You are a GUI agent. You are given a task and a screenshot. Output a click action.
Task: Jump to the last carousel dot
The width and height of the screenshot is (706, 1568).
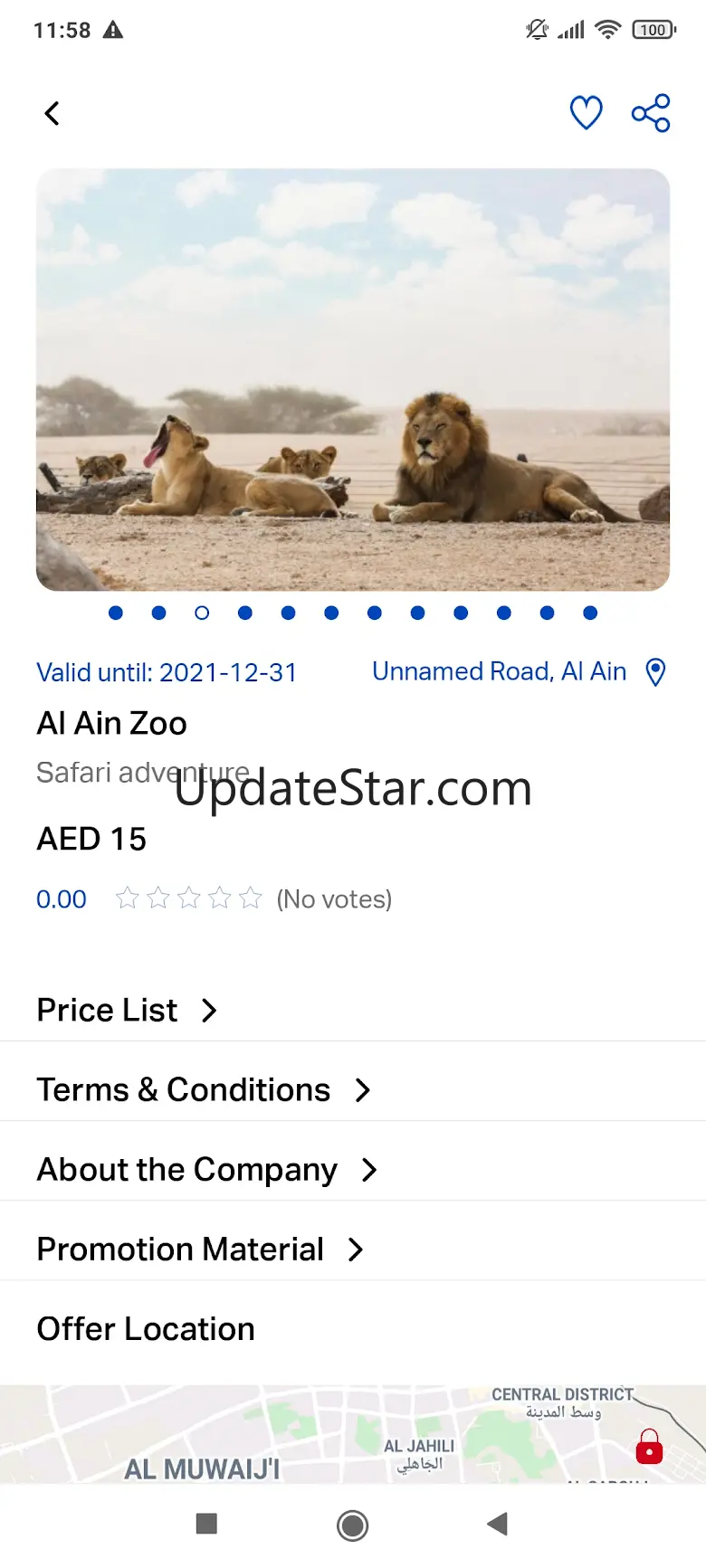[590, 613]
